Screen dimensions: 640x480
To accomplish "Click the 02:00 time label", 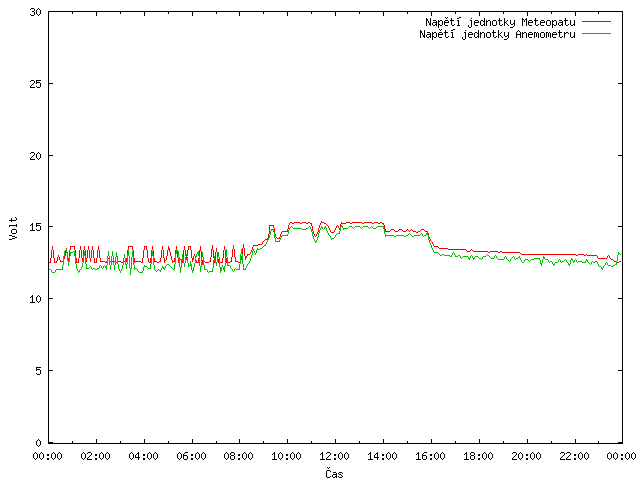I will 96,456.
